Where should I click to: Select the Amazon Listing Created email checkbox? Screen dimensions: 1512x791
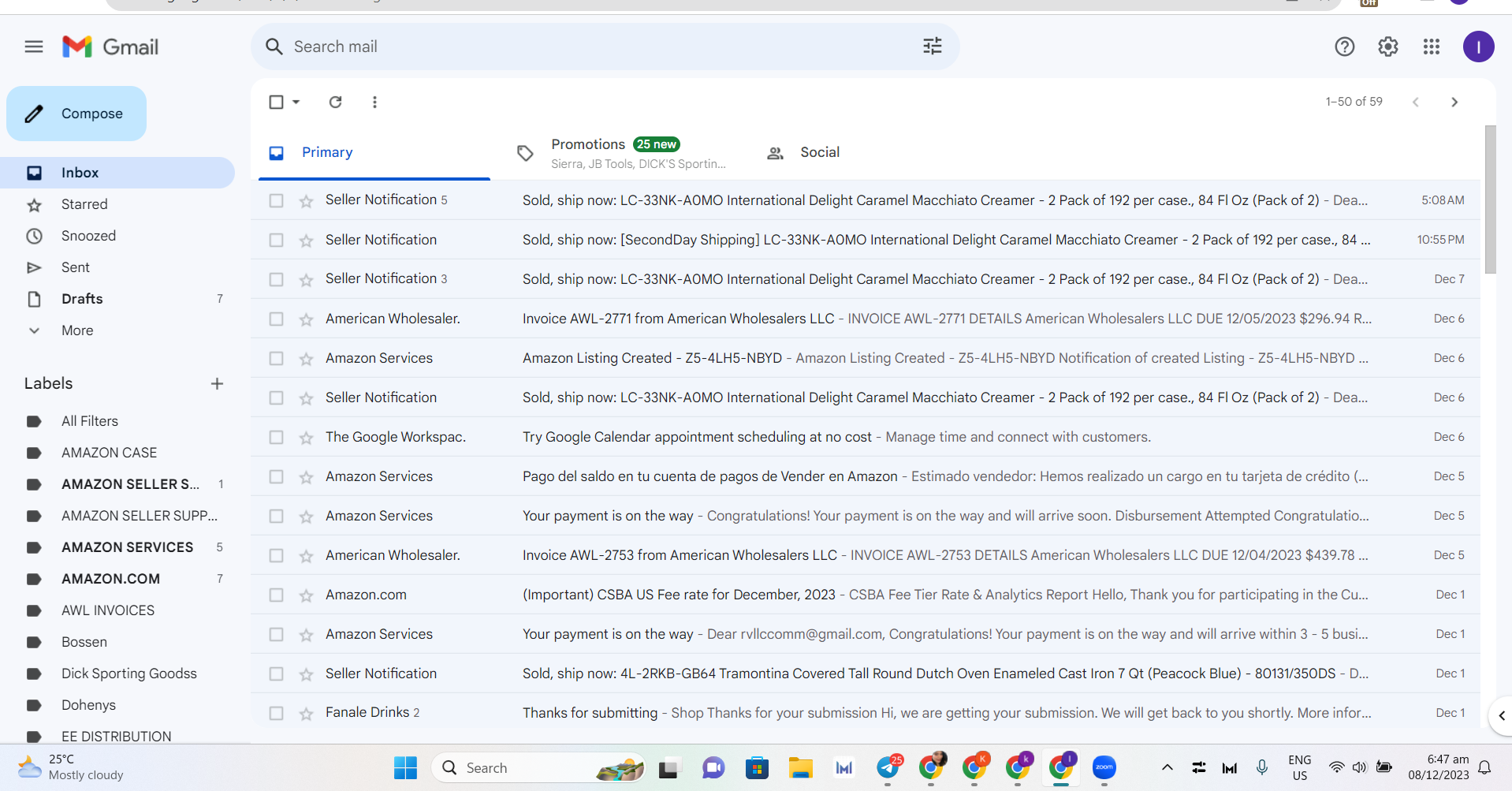pyautogui.click(x=276, y=358)
